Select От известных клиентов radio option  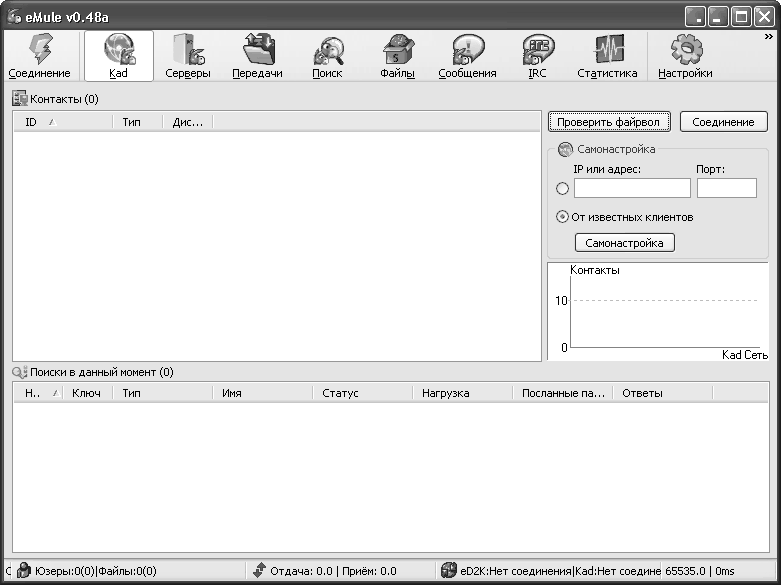pyautogui.click(x=562, y=217)
